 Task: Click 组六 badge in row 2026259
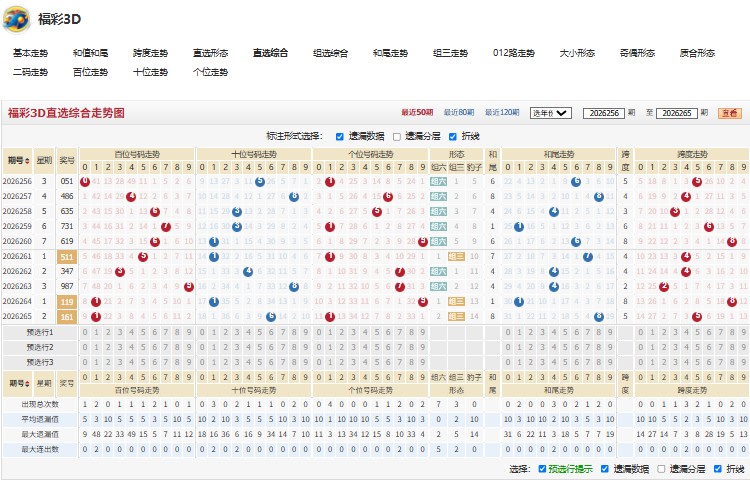click(x=438, y=227)
